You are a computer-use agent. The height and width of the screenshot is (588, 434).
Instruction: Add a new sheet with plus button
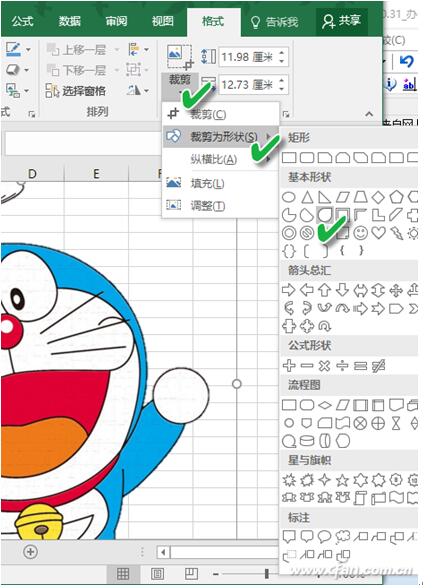pyautogui.click(x=30, y=552)
